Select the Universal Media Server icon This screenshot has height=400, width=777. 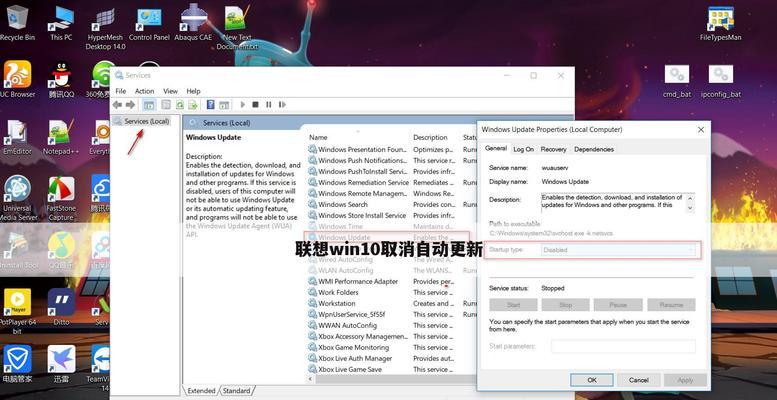[x=17, y=198]
